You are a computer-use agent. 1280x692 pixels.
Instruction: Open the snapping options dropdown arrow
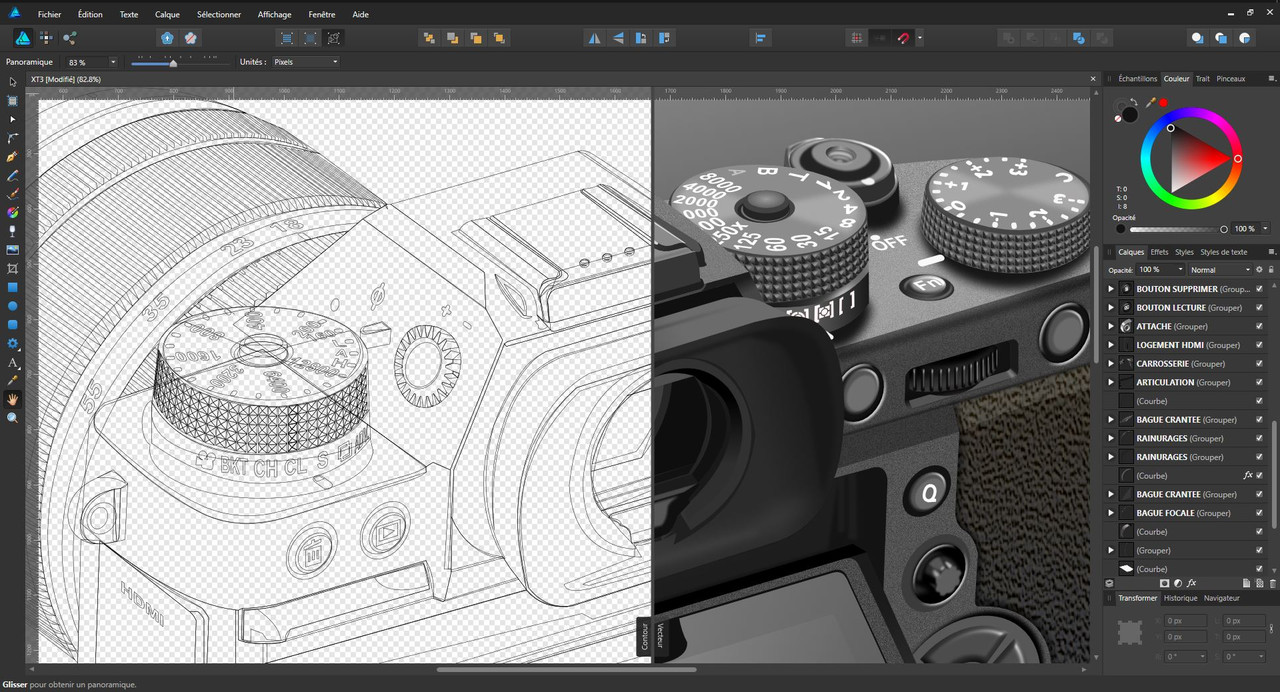[x=919, y=38]
